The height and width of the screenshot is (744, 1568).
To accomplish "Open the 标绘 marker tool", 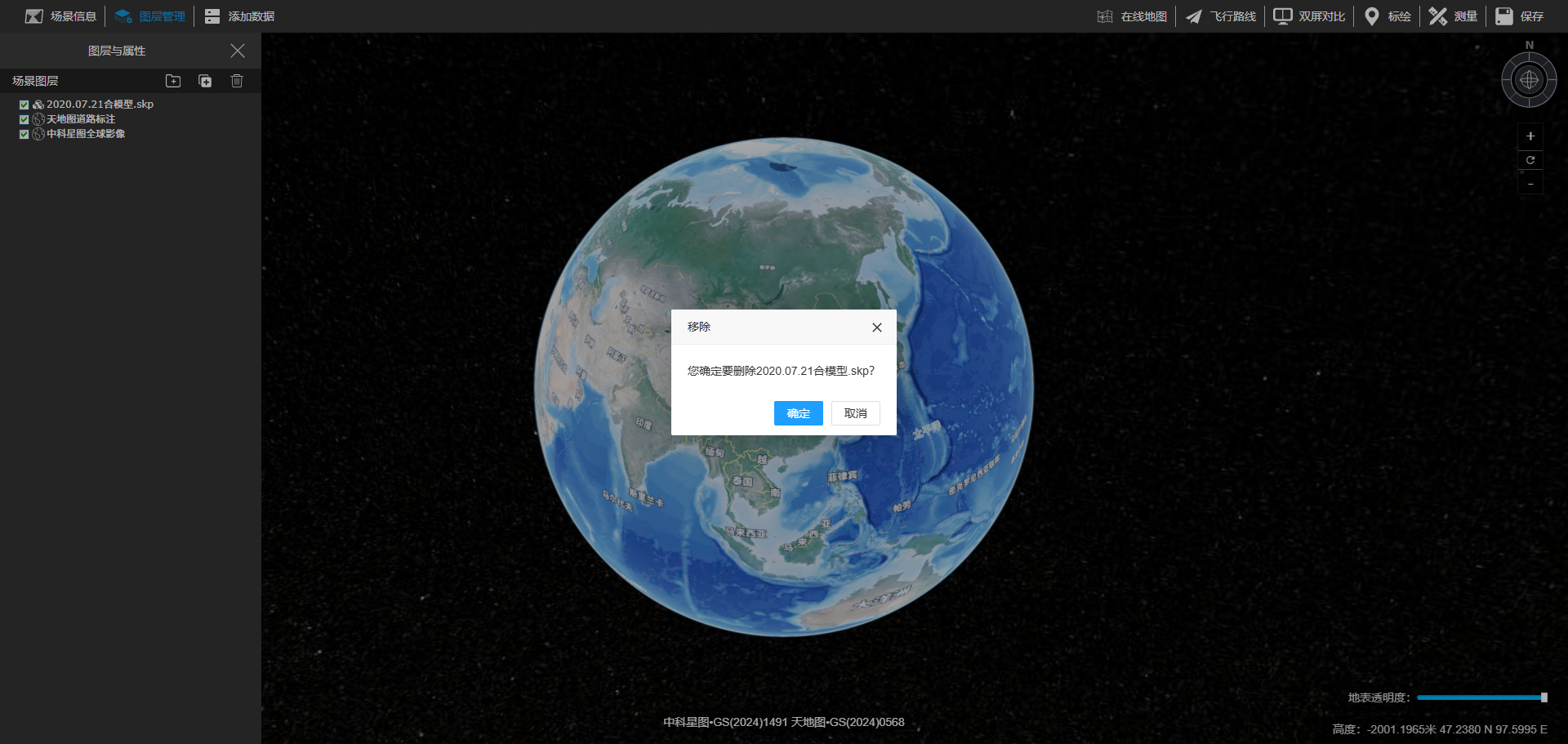I will click(x=1388, y=16).
